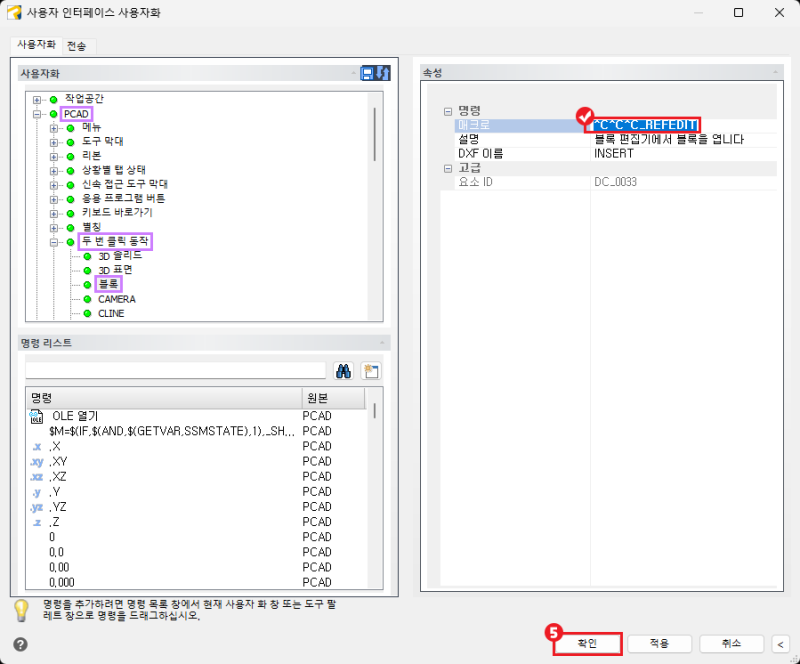This screenshot has width=800, height=664.
Task: Click the OLE 열기 command icon
Action: (x=37, y=416)
